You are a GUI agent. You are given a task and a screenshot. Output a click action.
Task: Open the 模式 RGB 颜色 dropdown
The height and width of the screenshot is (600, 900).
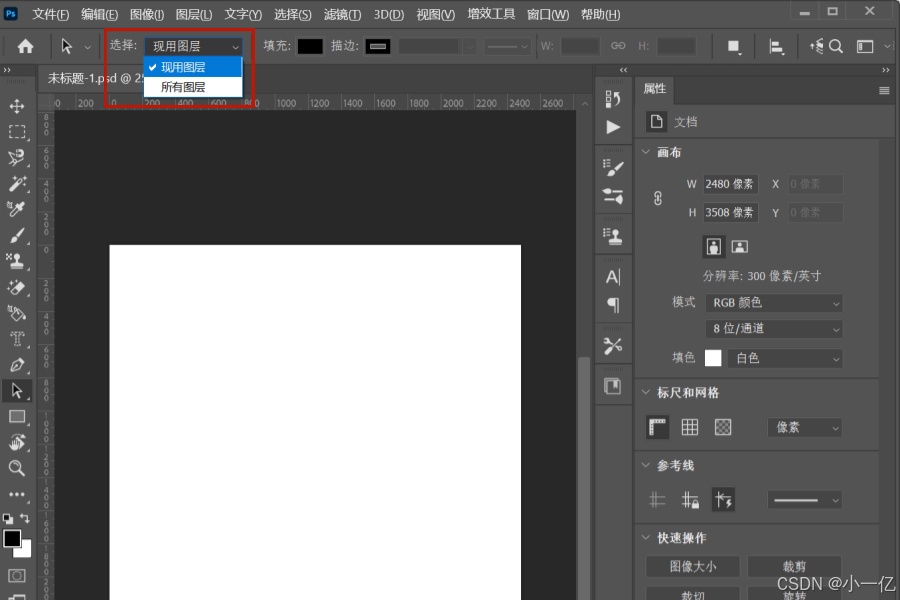[x=774, y=303]
